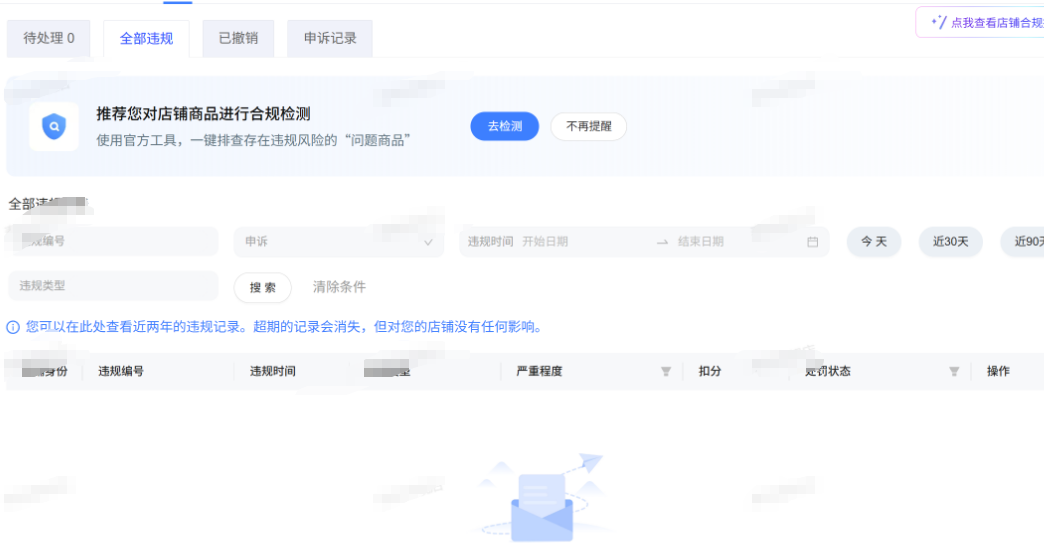Open the 处罚状态 column filter icon

(x=954, y=371)
